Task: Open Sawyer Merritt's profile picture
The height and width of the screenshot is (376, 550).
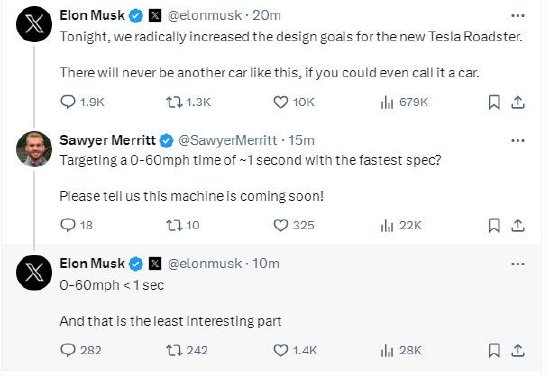Action: pos(34,149)
